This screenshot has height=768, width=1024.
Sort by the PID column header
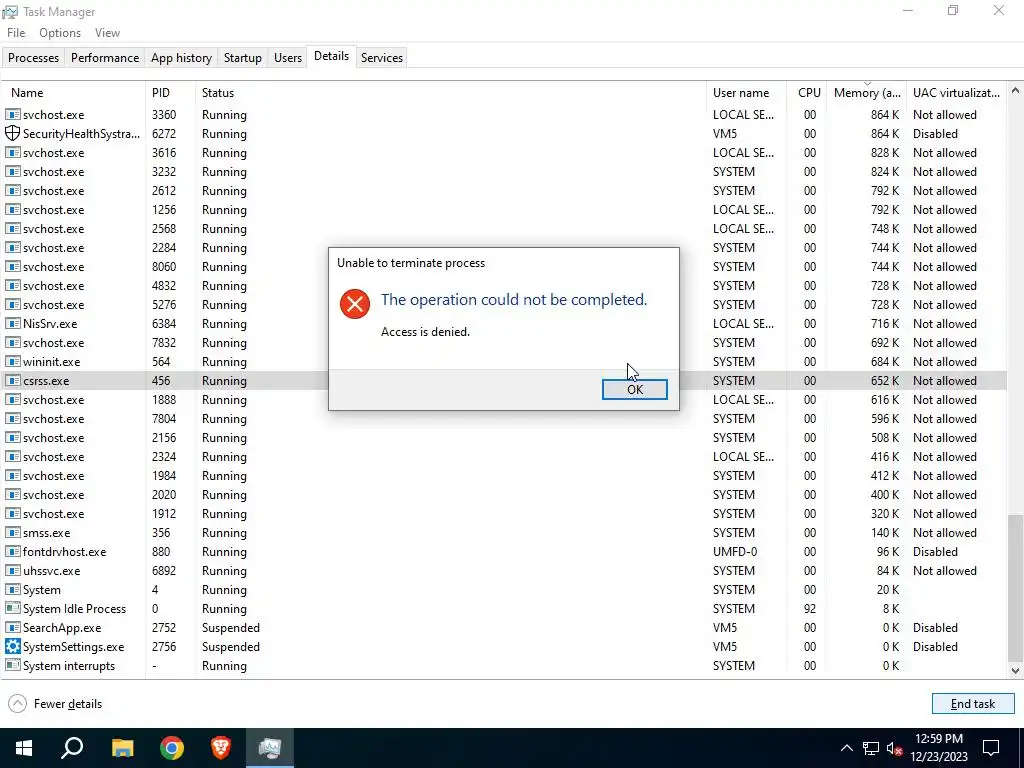click(170, 93)
